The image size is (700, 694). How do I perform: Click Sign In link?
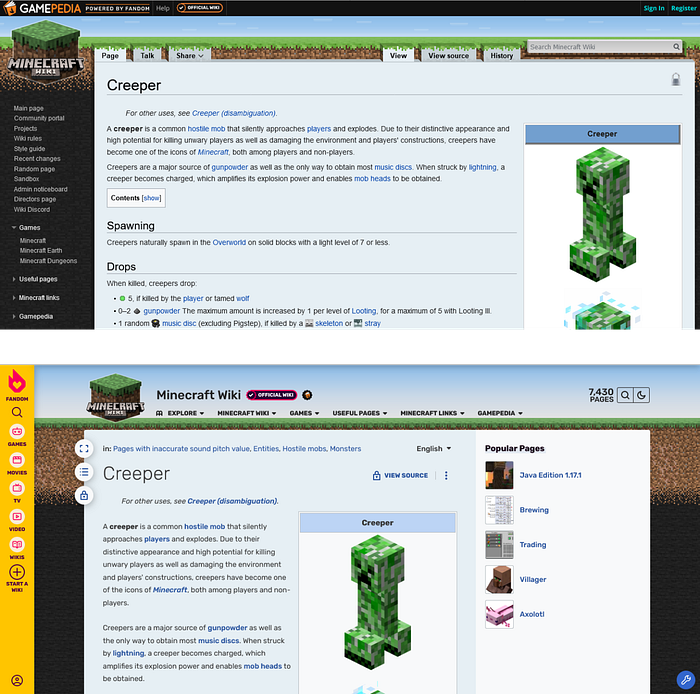654,8
